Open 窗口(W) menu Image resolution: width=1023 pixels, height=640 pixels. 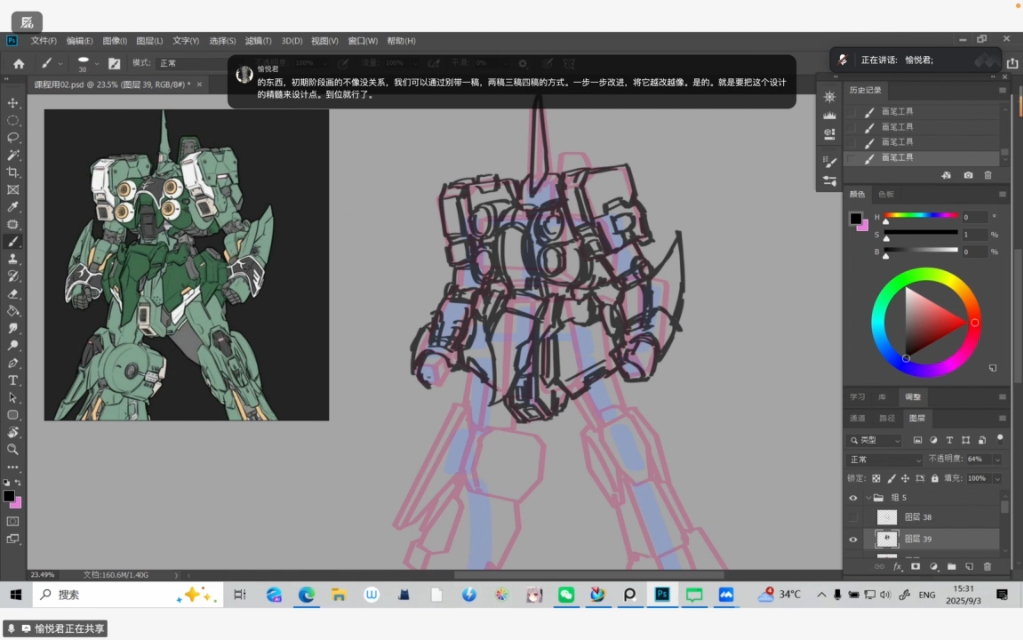(x=363, y=40)
